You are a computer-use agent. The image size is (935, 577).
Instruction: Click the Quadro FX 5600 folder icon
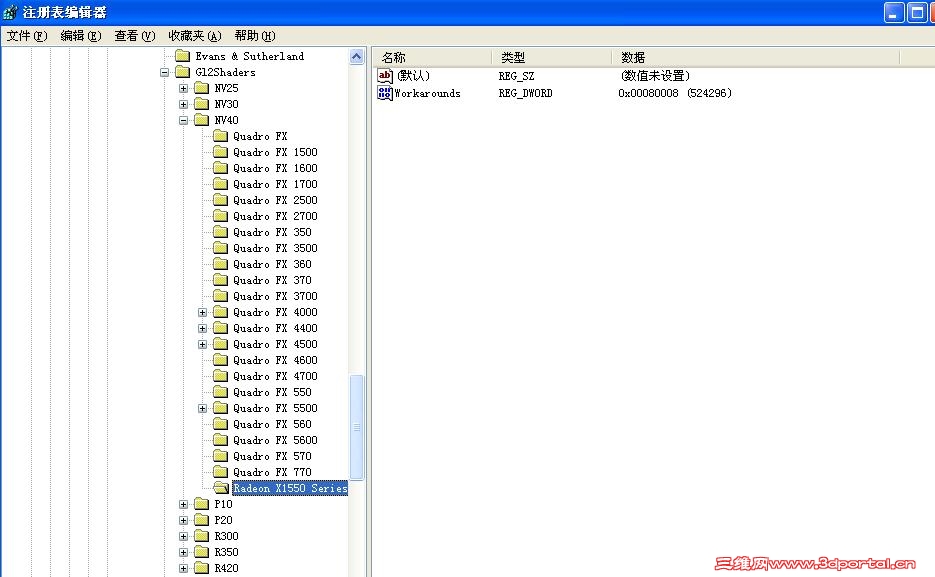221,440
